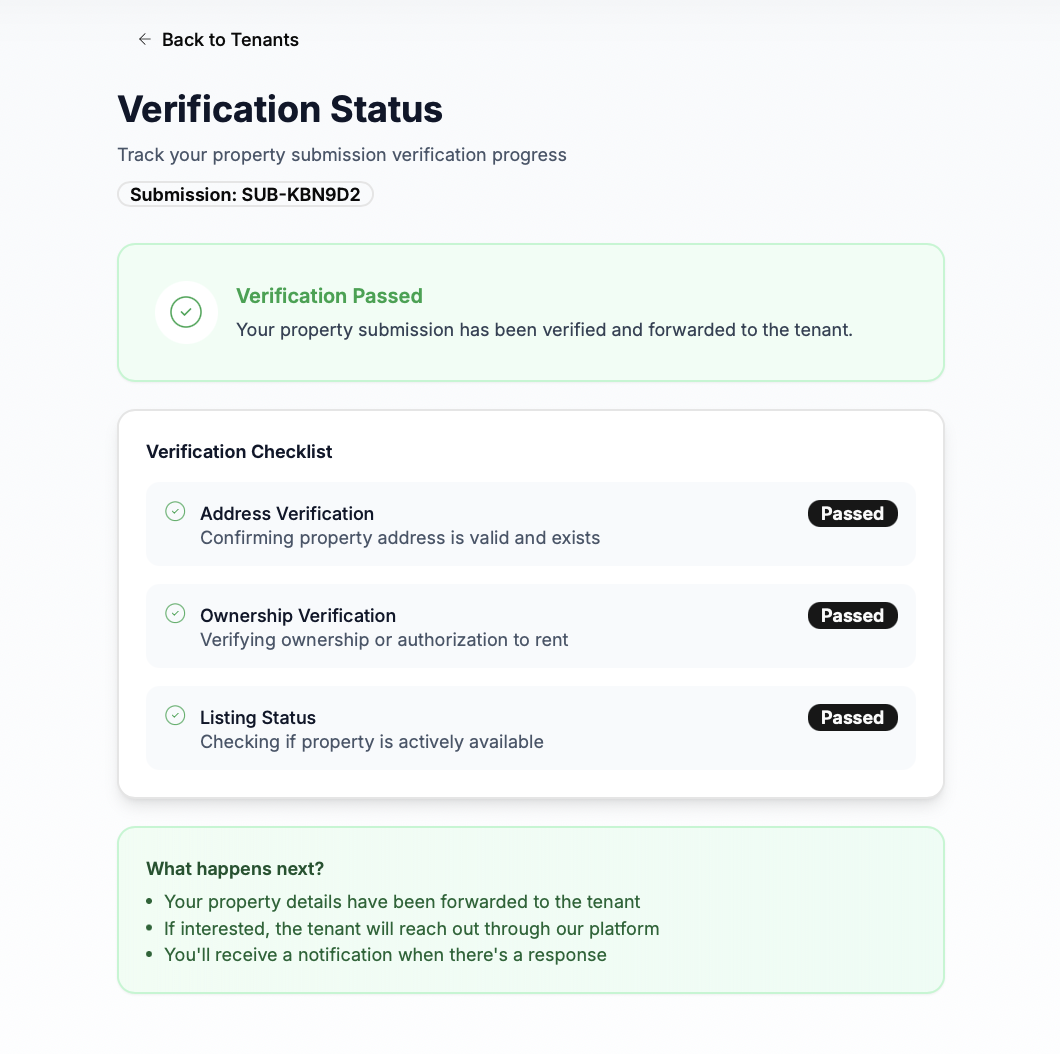Screen dimensions: 1060x1054
Task: Select the Listing Status checklist row
Action: [x=530, y=729]
